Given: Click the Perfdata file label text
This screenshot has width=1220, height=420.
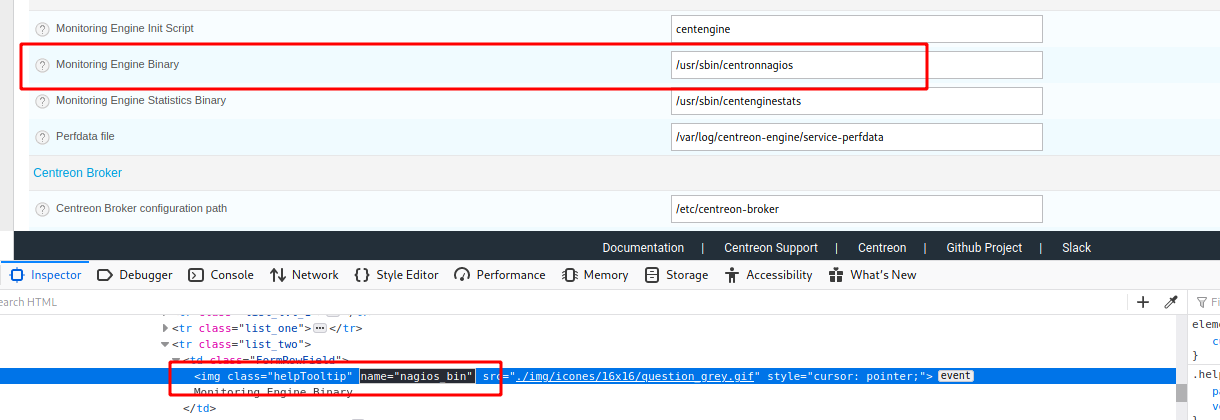Looking at the screenshot, I should (86, 136).
